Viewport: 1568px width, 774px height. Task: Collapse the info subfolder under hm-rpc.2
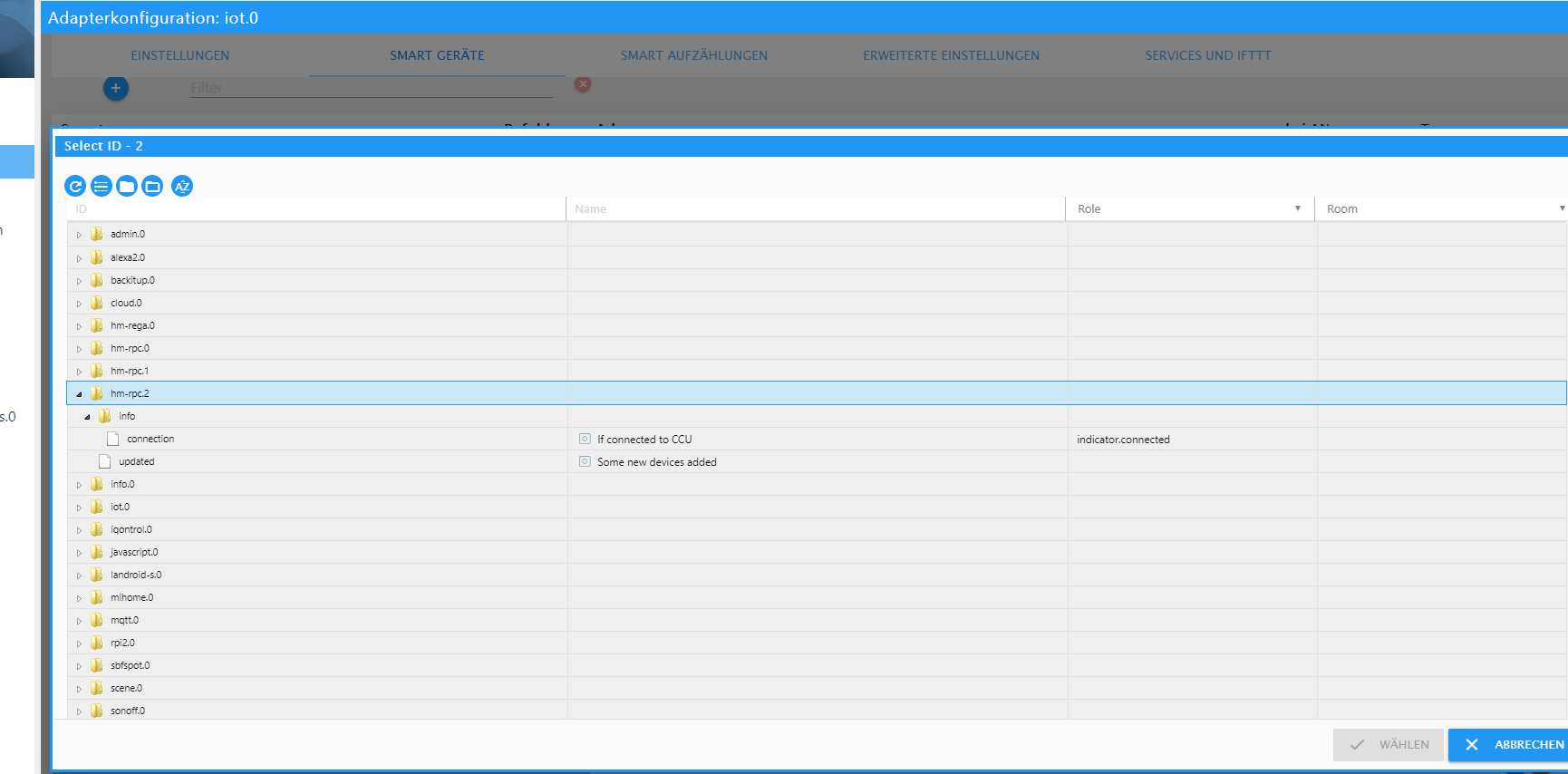pos(87,417)
